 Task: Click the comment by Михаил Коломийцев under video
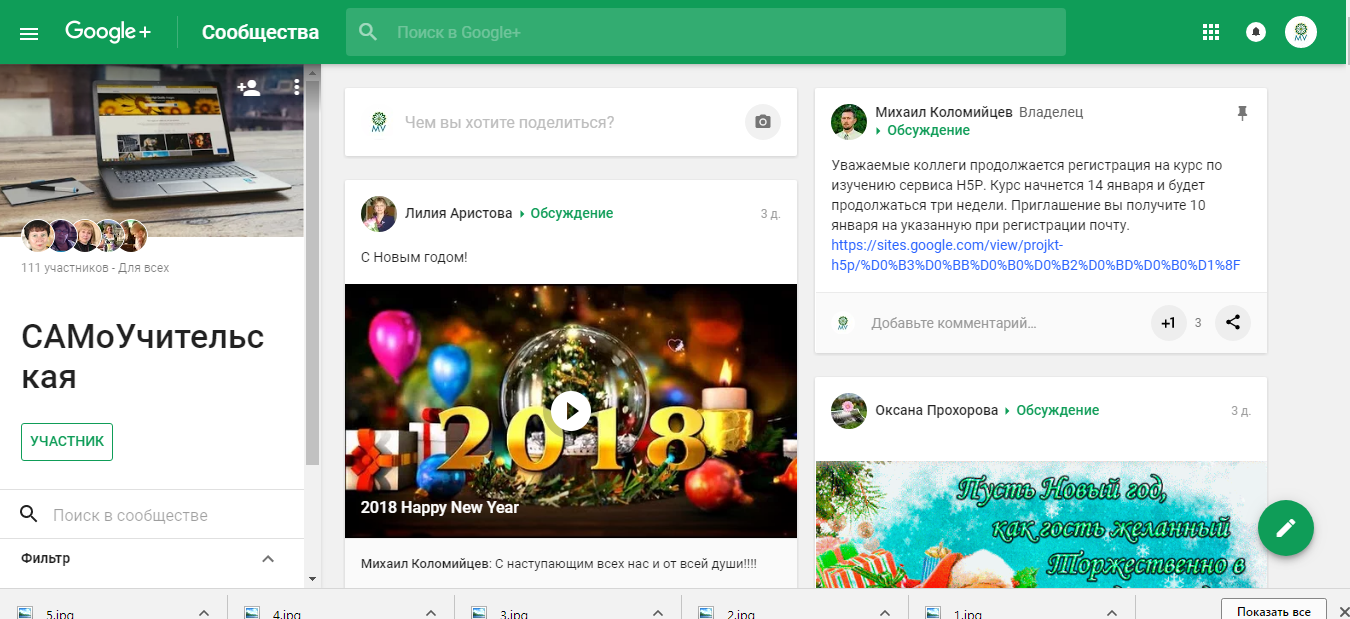click(x=559, y=564)
